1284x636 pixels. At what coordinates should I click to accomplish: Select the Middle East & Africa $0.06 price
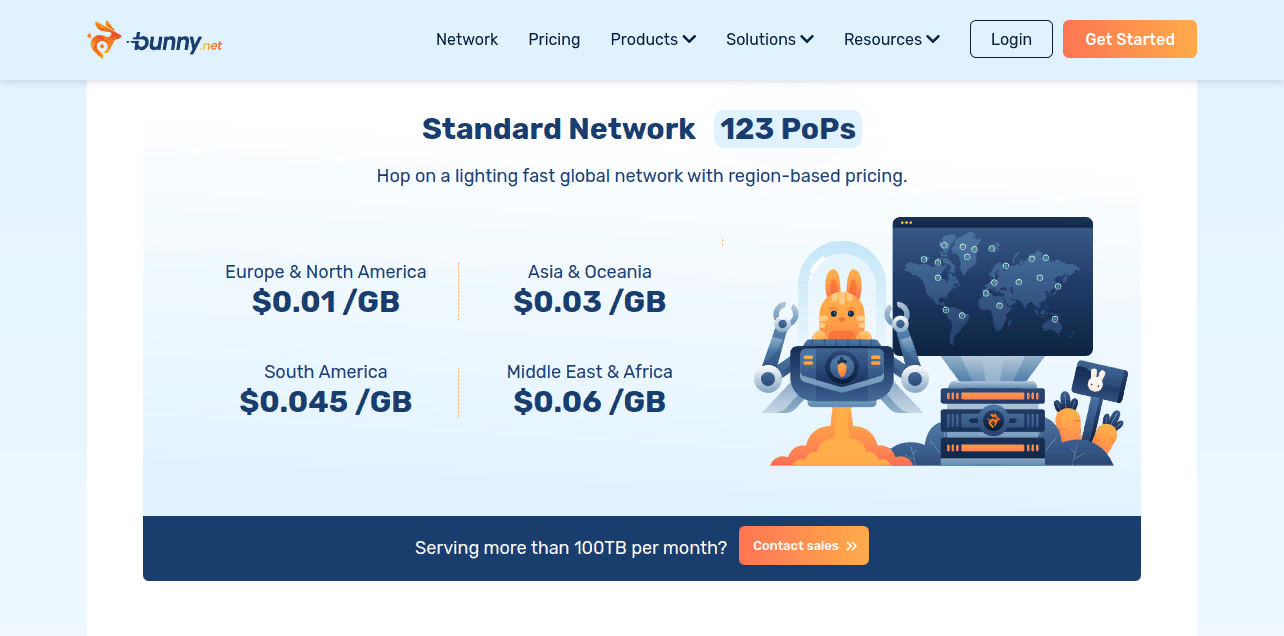pos(590,401)
